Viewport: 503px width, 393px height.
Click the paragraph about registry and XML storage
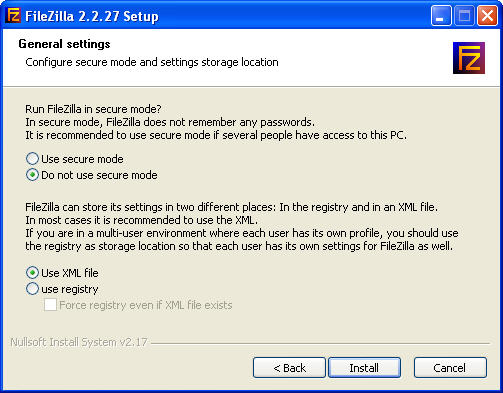pyautogui.click(x=242, y=227)
